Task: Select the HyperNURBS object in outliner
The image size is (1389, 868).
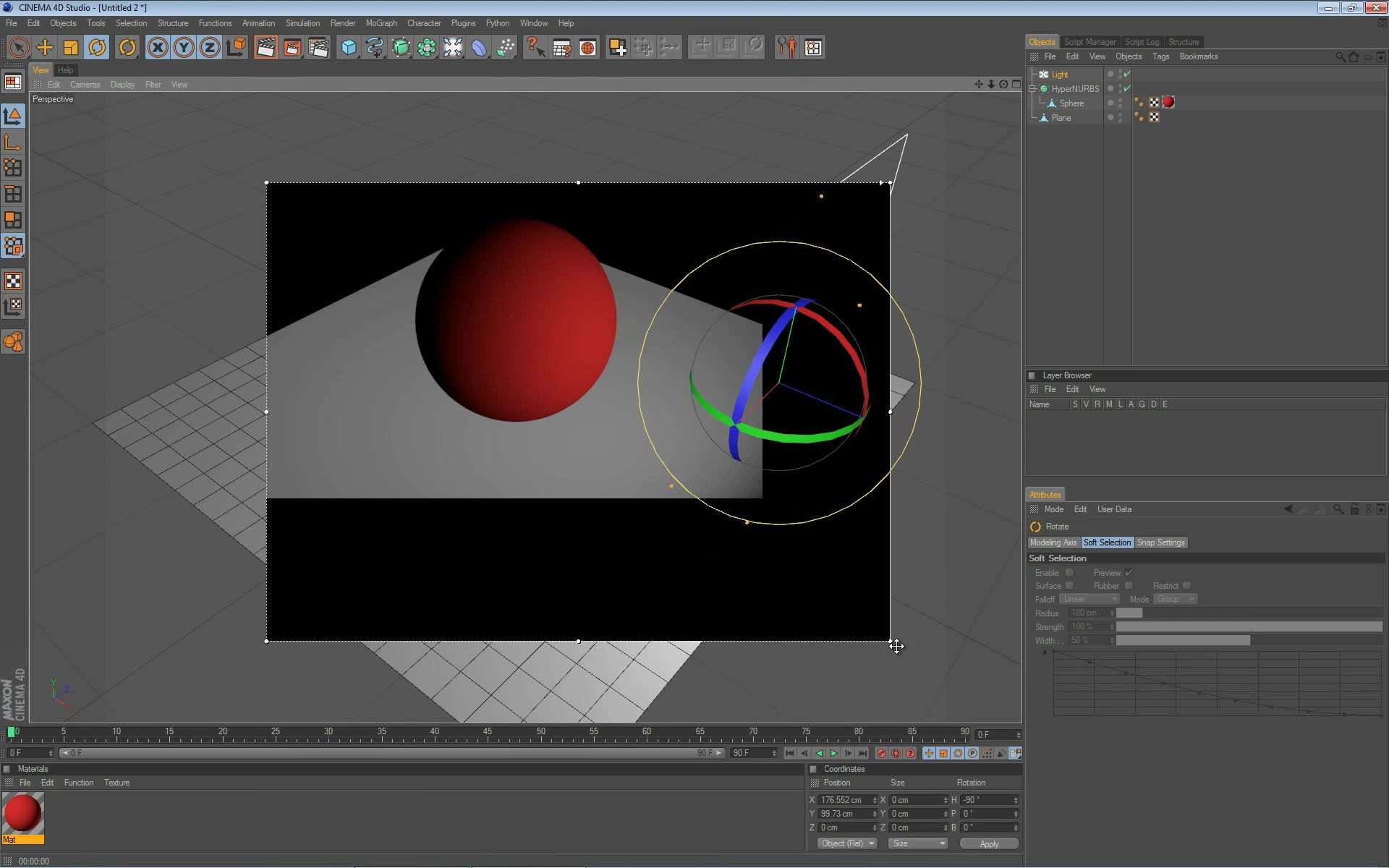Action: 1074,89
